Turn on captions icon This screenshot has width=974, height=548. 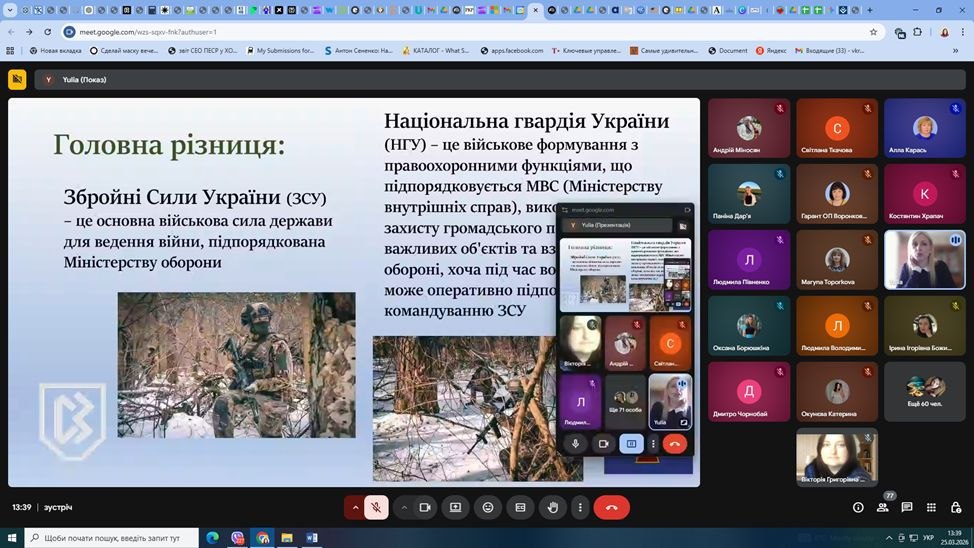click(520, 507)
